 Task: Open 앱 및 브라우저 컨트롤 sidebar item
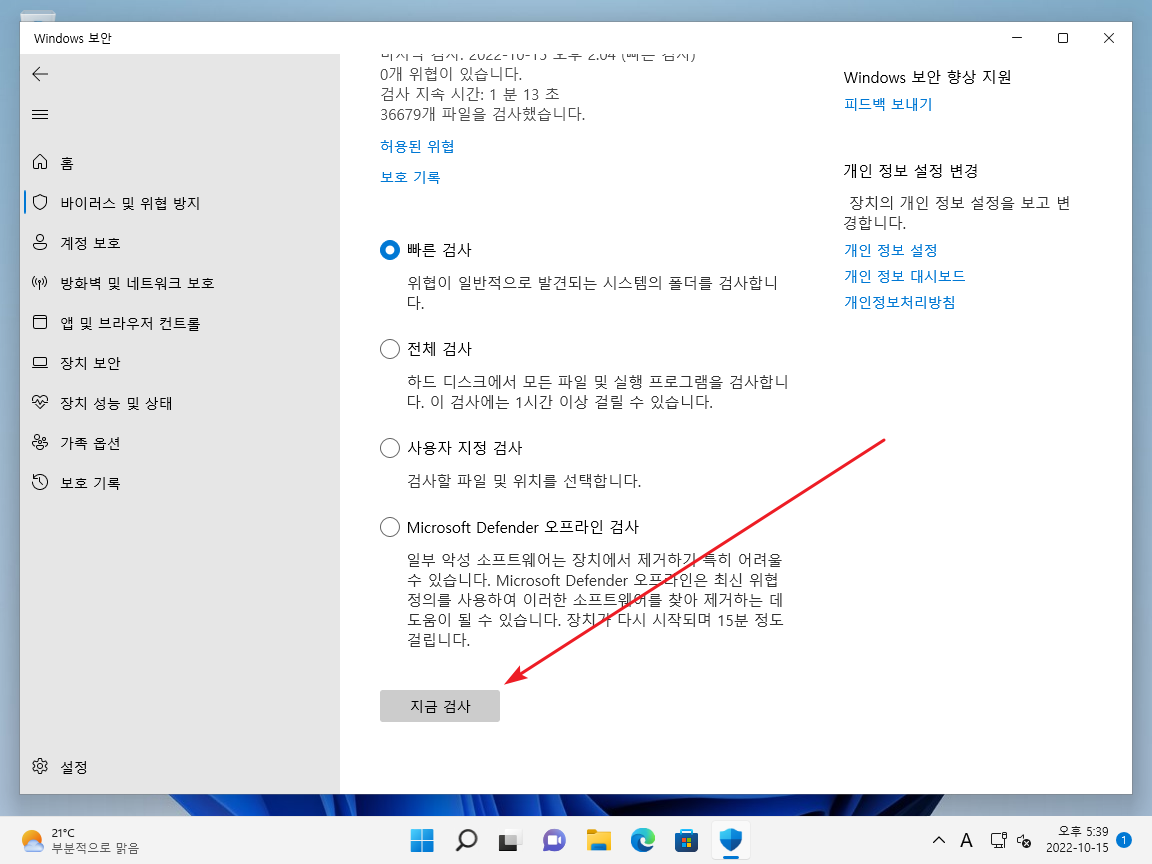coord(182,323)
